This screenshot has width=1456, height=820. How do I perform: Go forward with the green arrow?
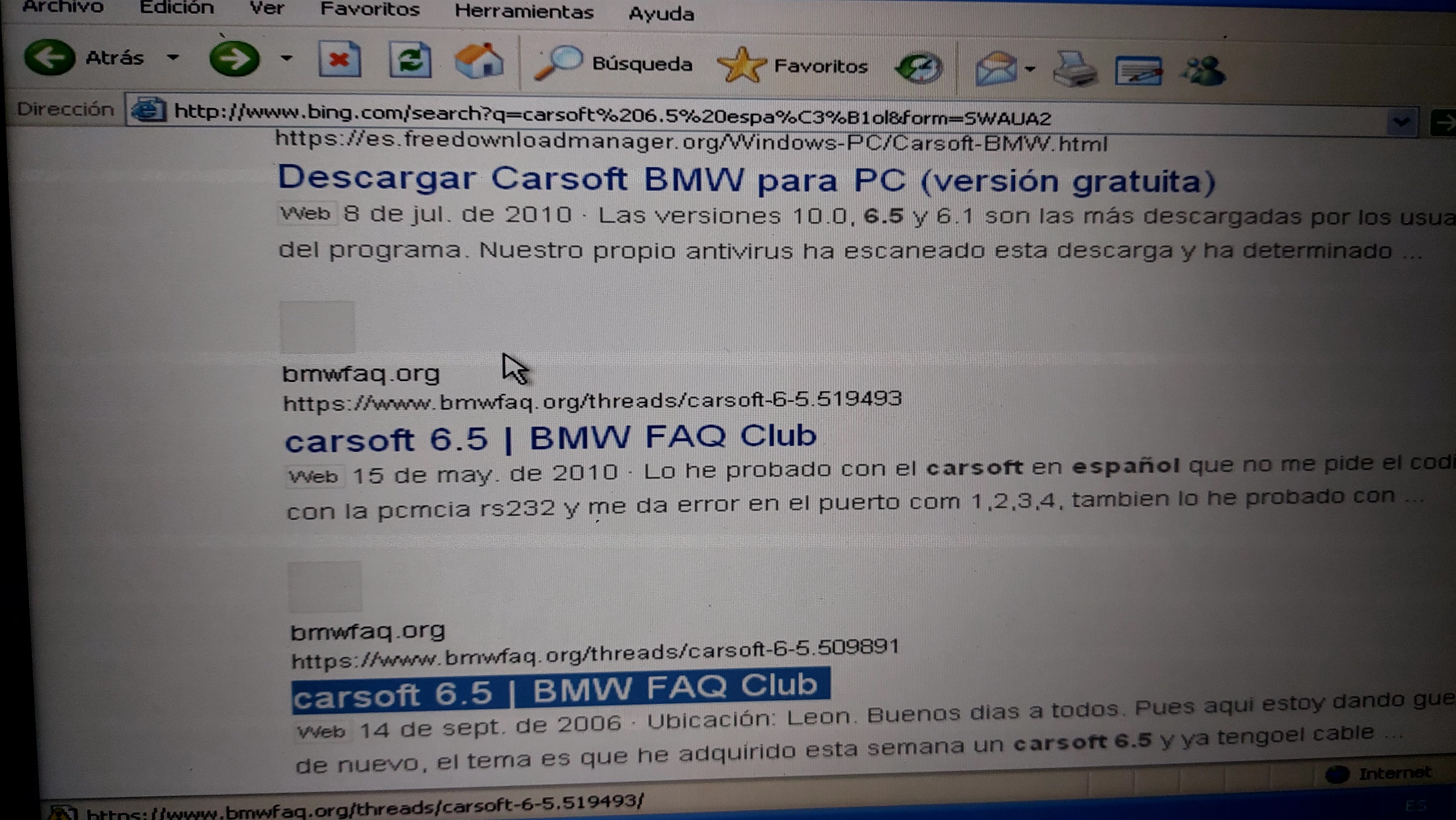235,58
